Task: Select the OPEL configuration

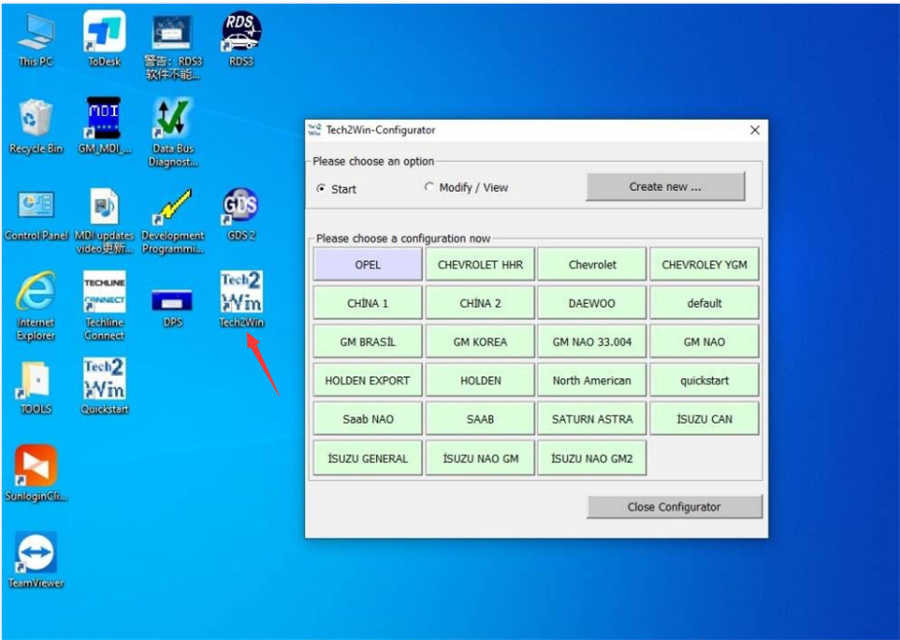Action: 367,264
